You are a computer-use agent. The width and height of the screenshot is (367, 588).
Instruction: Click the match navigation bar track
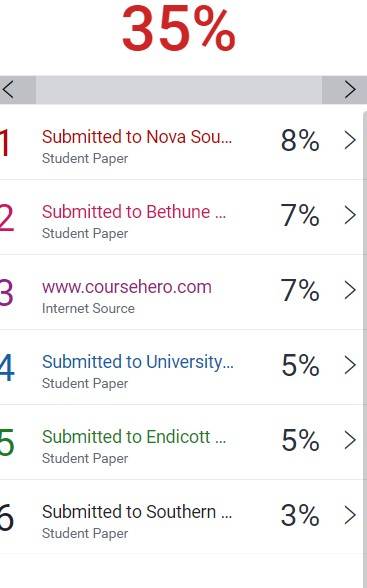(179, 90)
